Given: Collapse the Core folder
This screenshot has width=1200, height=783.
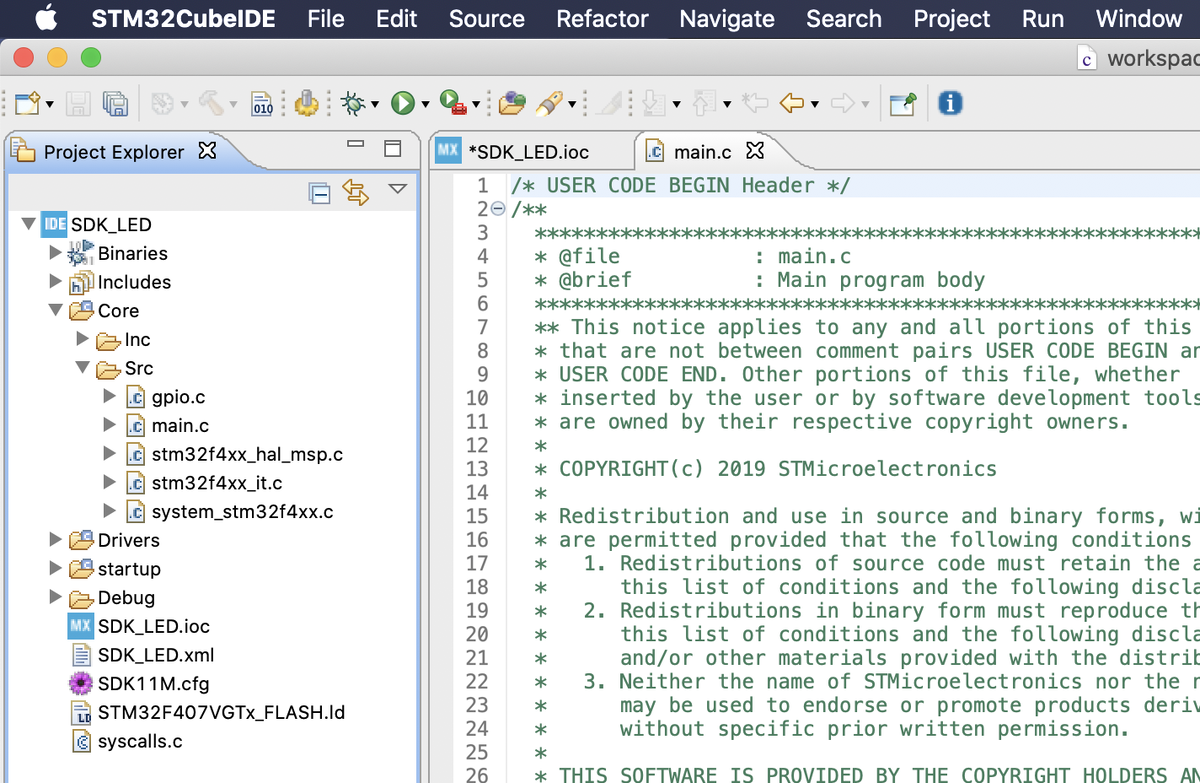Looking at the screenshot, I should point(55,311).
